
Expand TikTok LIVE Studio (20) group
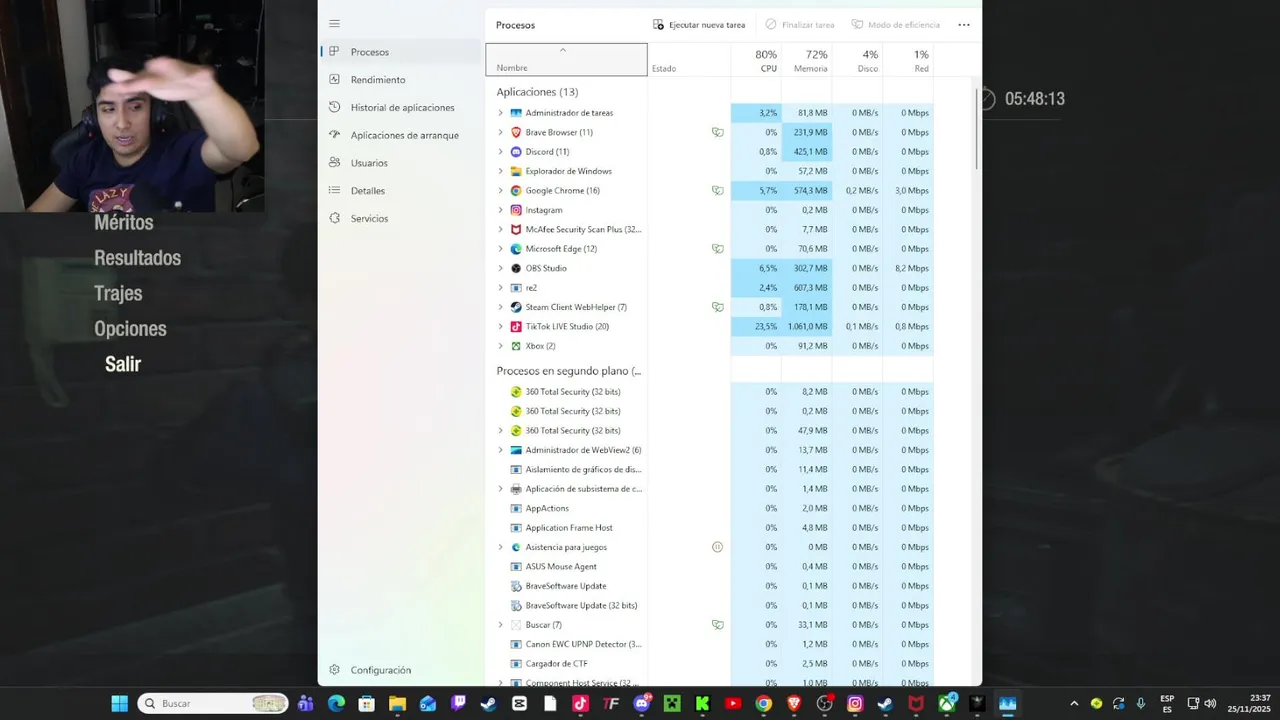click(x=500, y=327)
